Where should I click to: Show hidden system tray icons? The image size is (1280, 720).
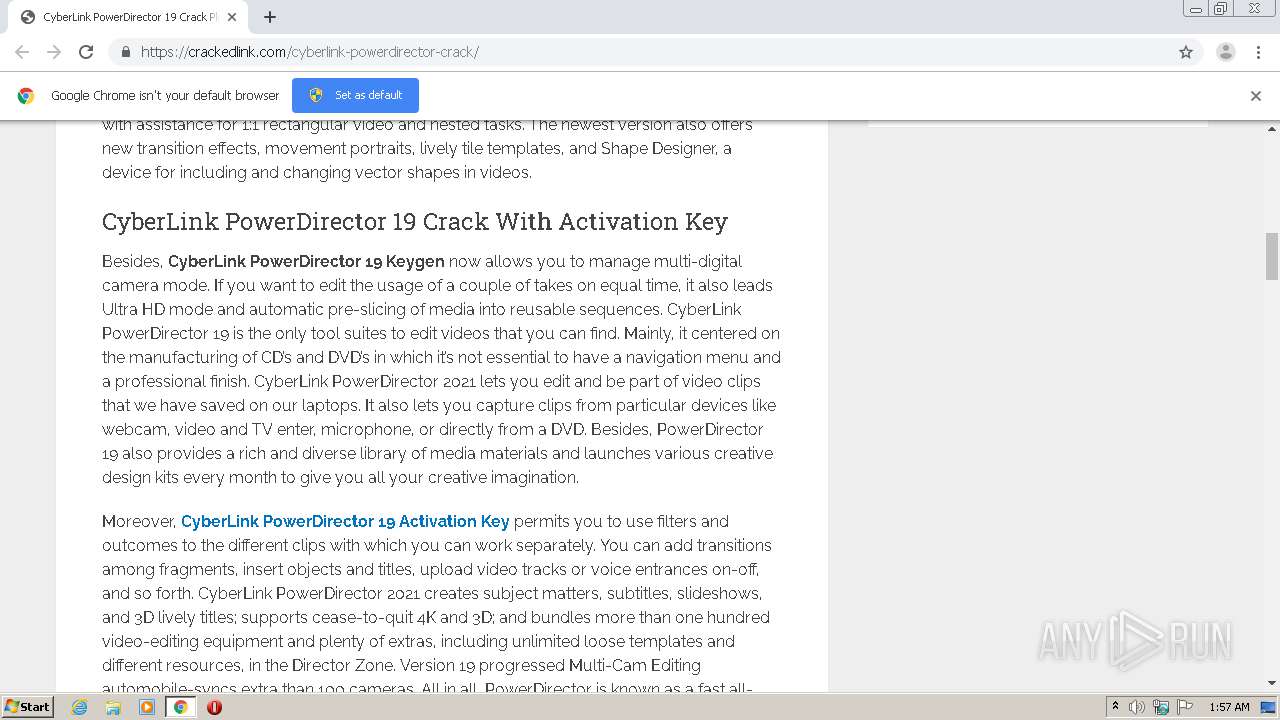pyautogui.click(x=1115, y=707)
